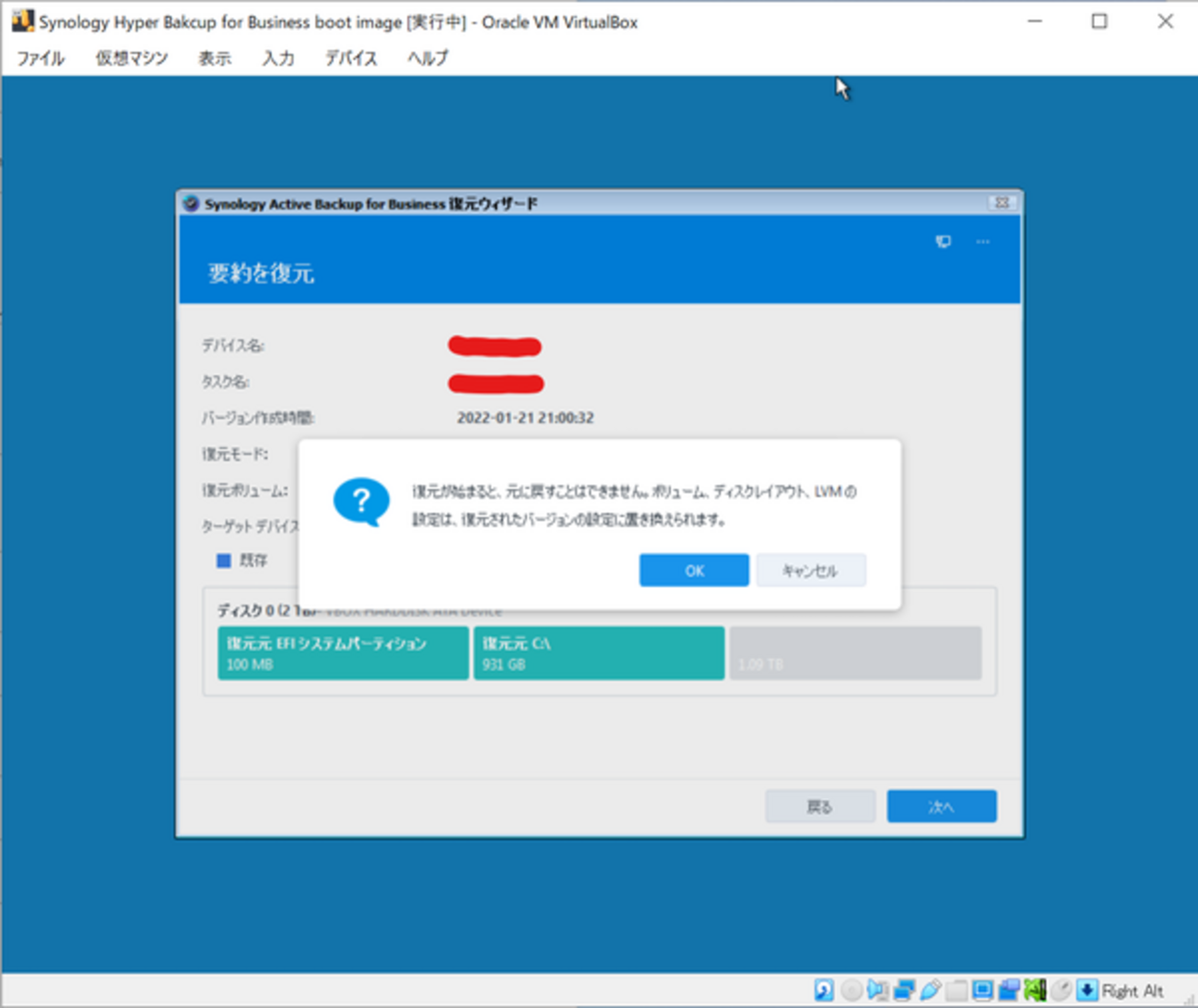This screenshot has width=1198, height=1008.
Task: Click the Synology icon in wizard title bar
Action: (x=191, y=204)
